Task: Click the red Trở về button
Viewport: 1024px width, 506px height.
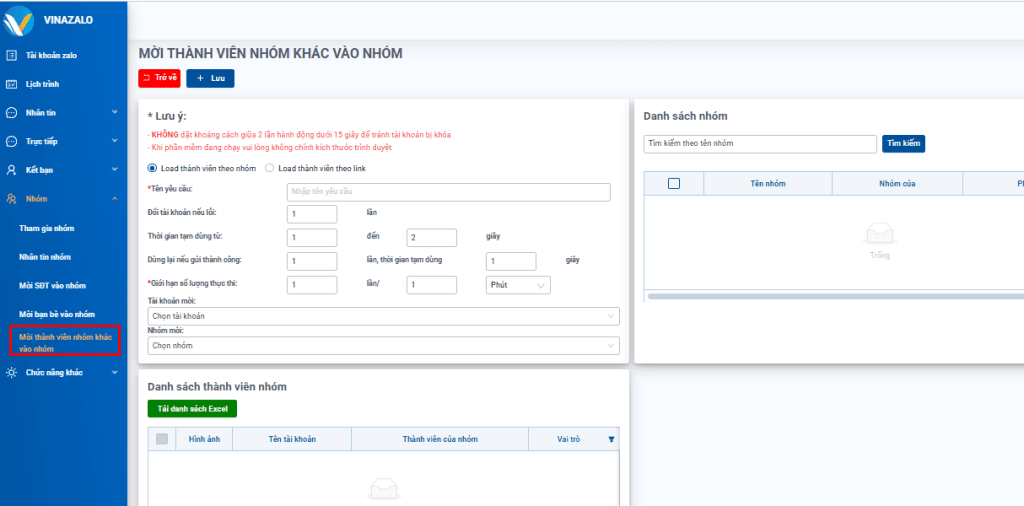Action: click(x=159, y=78)
